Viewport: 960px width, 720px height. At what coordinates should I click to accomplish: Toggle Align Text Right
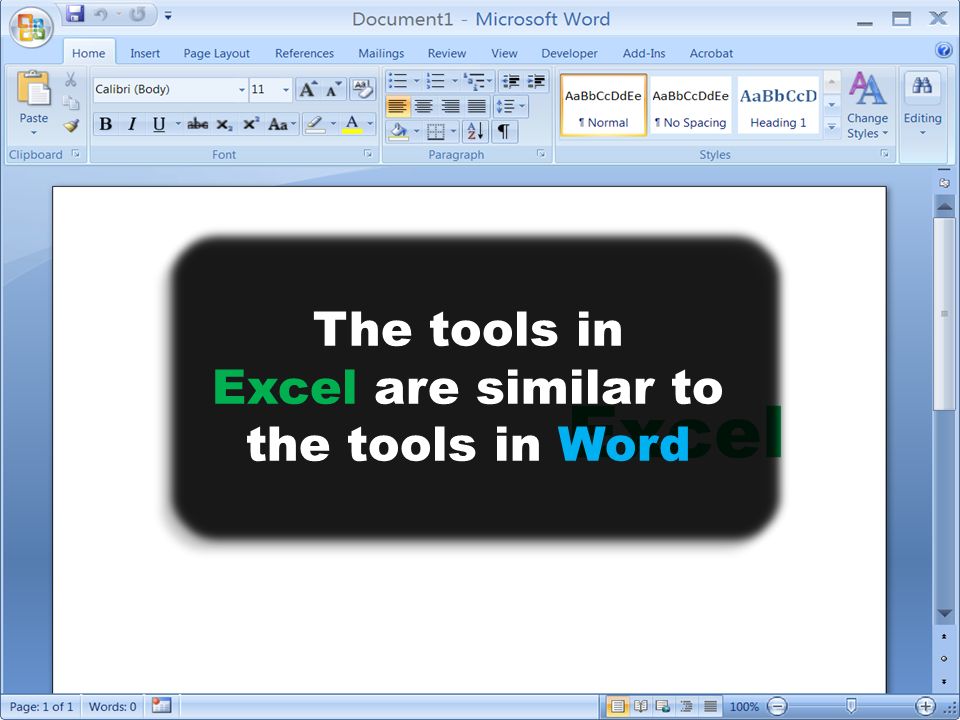click(x=450, y=107)
